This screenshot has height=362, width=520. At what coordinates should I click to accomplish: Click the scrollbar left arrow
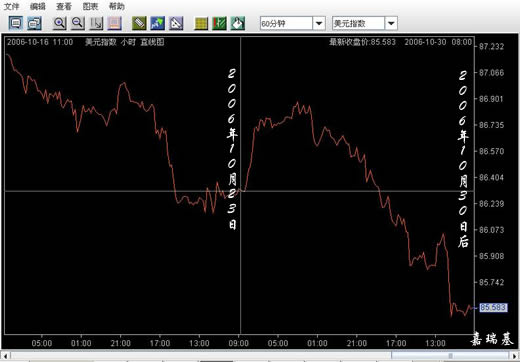5,355
